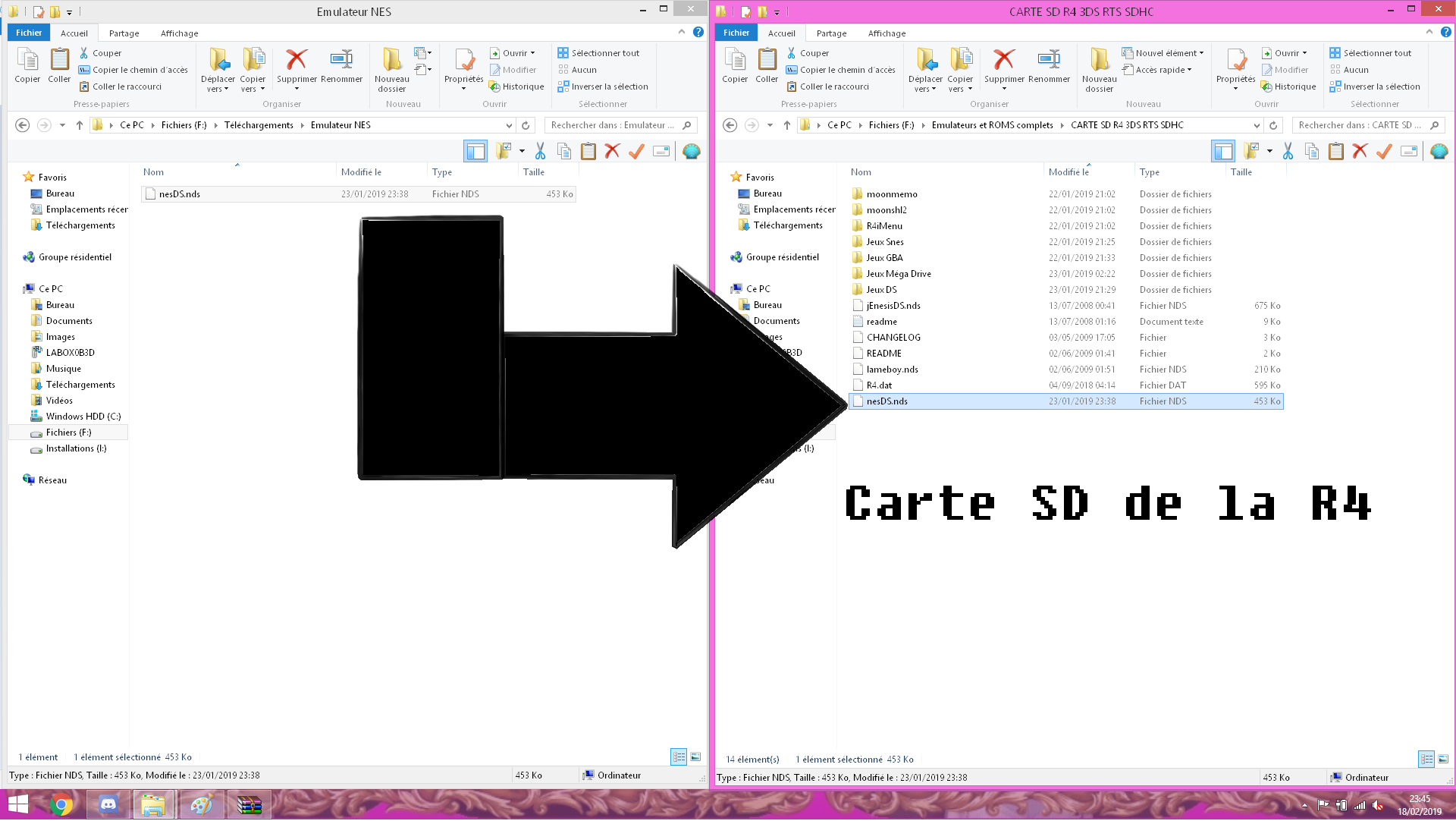Open Google Chrome from the taskbar
This screenshot has height=821, width=1456.
[x=61, y=804]
